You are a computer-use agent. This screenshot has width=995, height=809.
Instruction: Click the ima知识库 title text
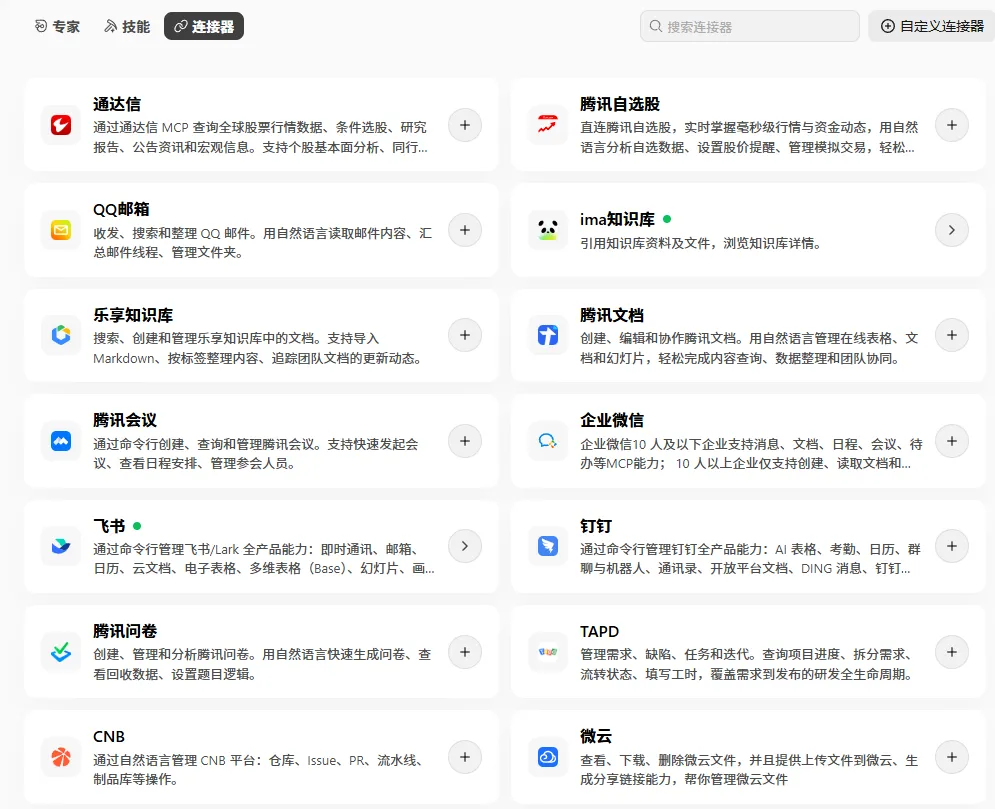pyautogui.click(x=617, y=220)
